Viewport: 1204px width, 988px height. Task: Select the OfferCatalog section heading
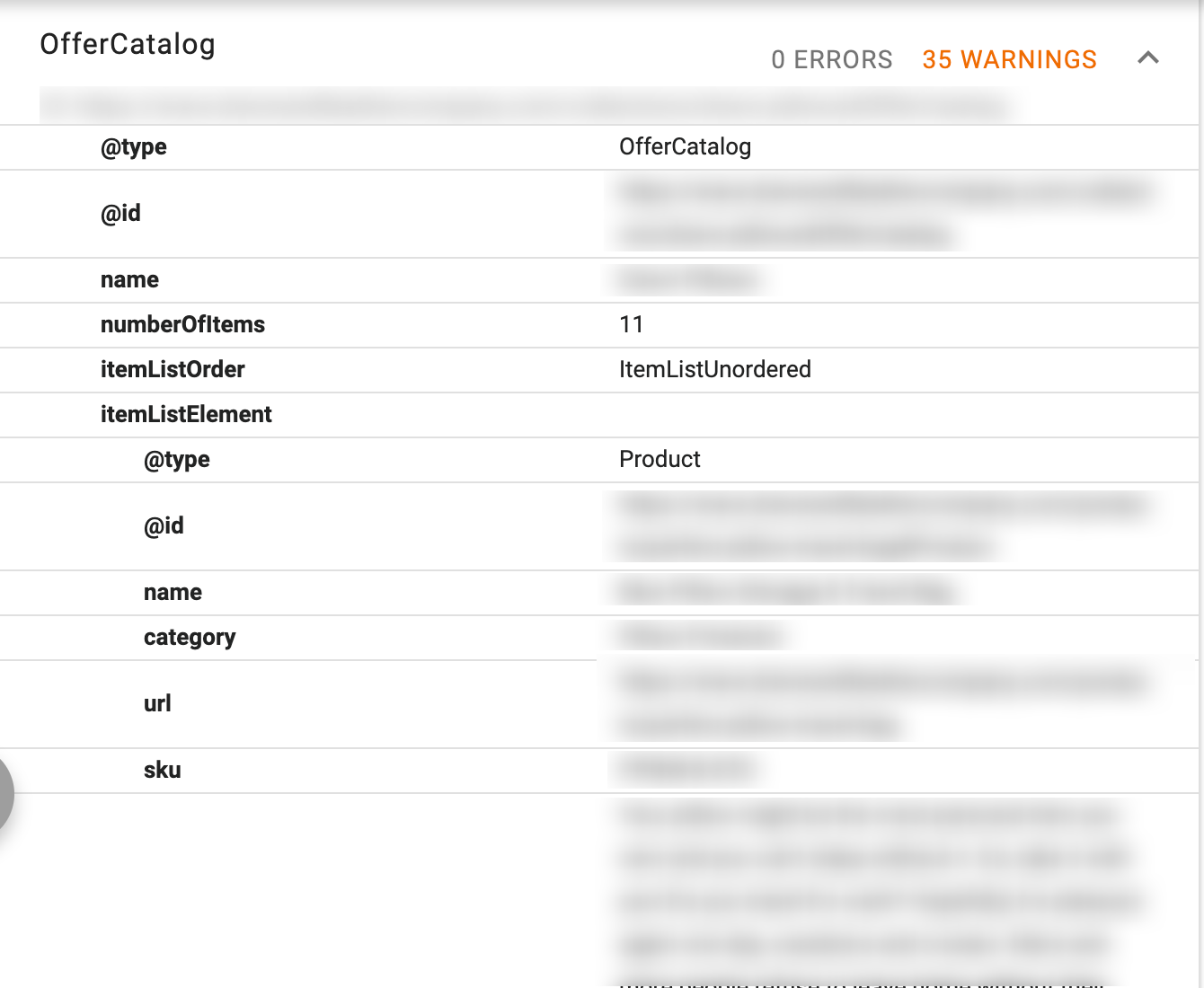[x=128, y=44]
